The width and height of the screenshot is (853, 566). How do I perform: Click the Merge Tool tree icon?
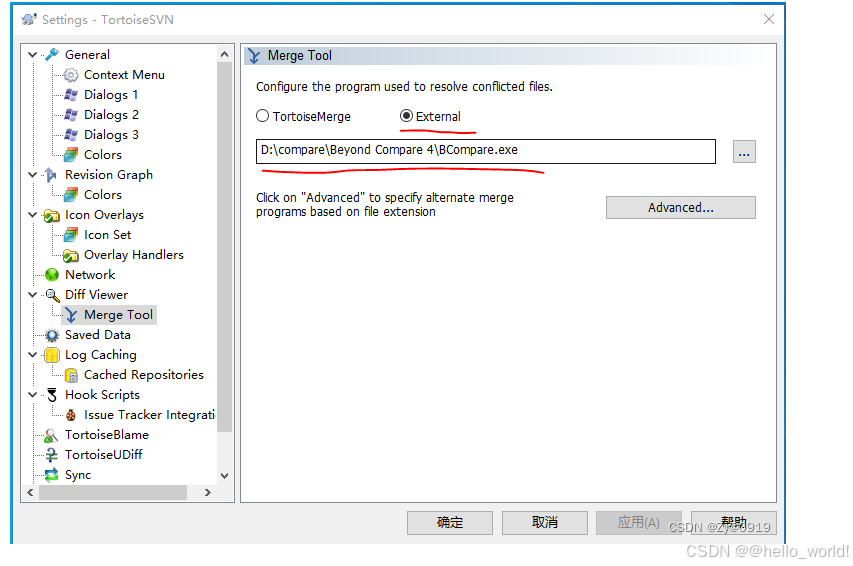pyautogui.click(x=71, y=315)
